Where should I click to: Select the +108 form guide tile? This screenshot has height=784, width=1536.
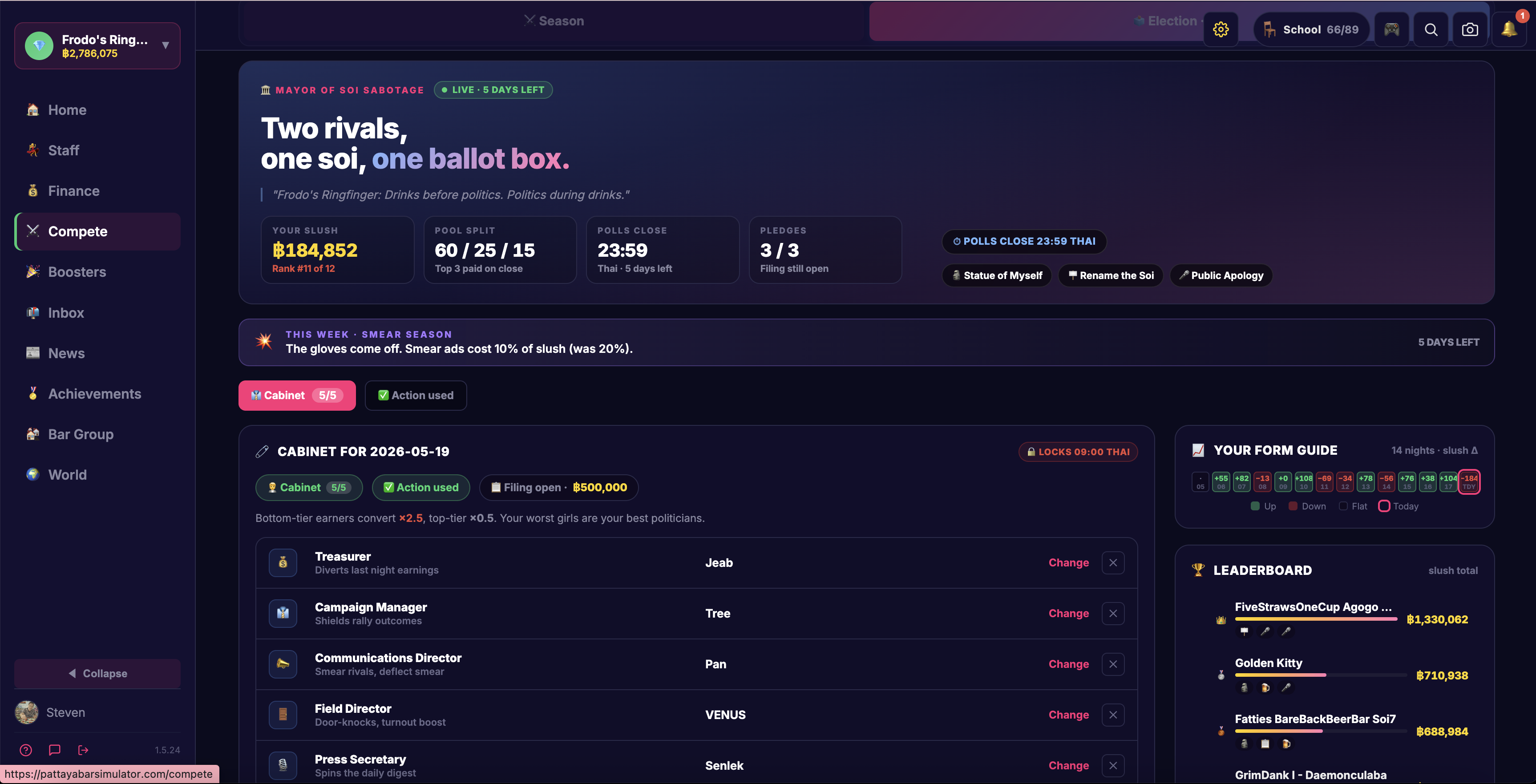(x=1304, y=482)
